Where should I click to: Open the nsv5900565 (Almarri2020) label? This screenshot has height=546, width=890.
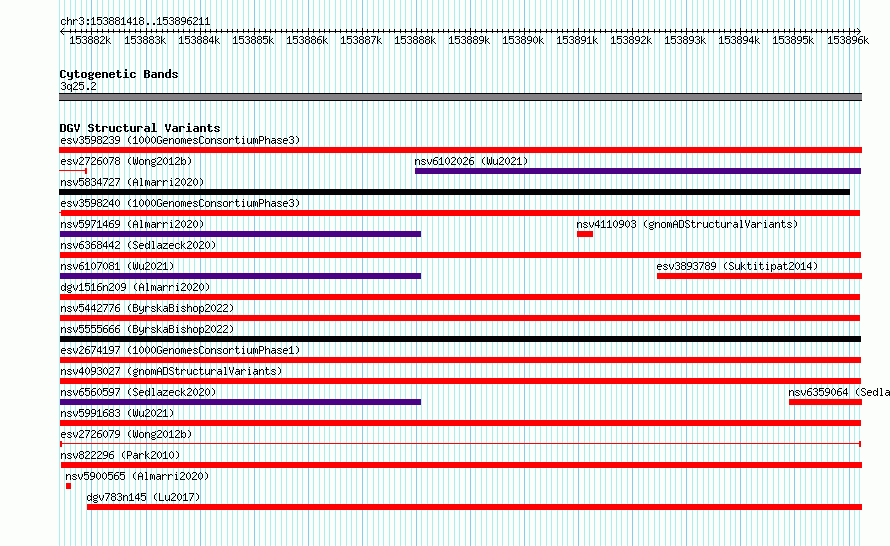coord(137,476)
